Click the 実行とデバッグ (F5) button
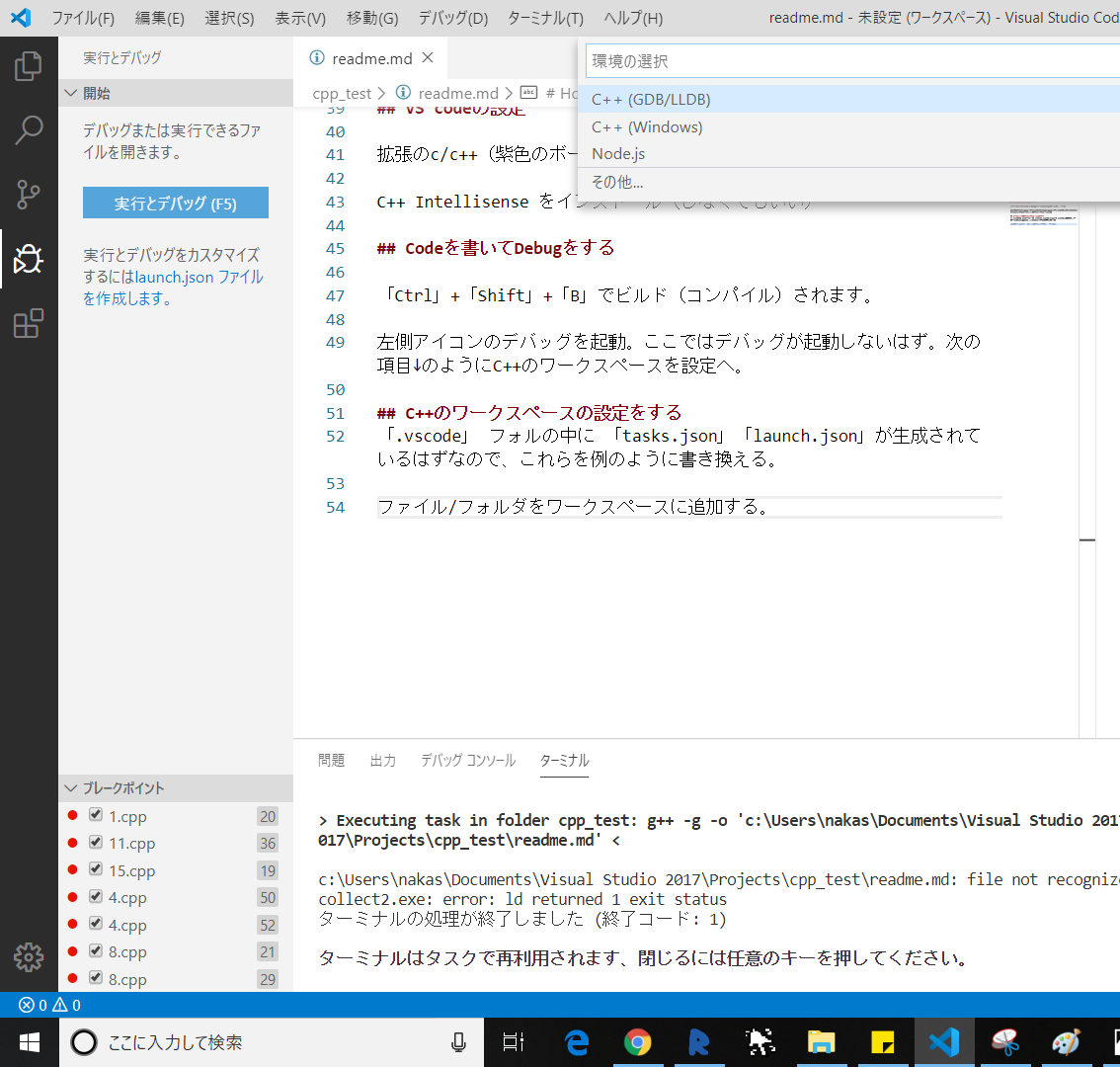 click(176, 203)
